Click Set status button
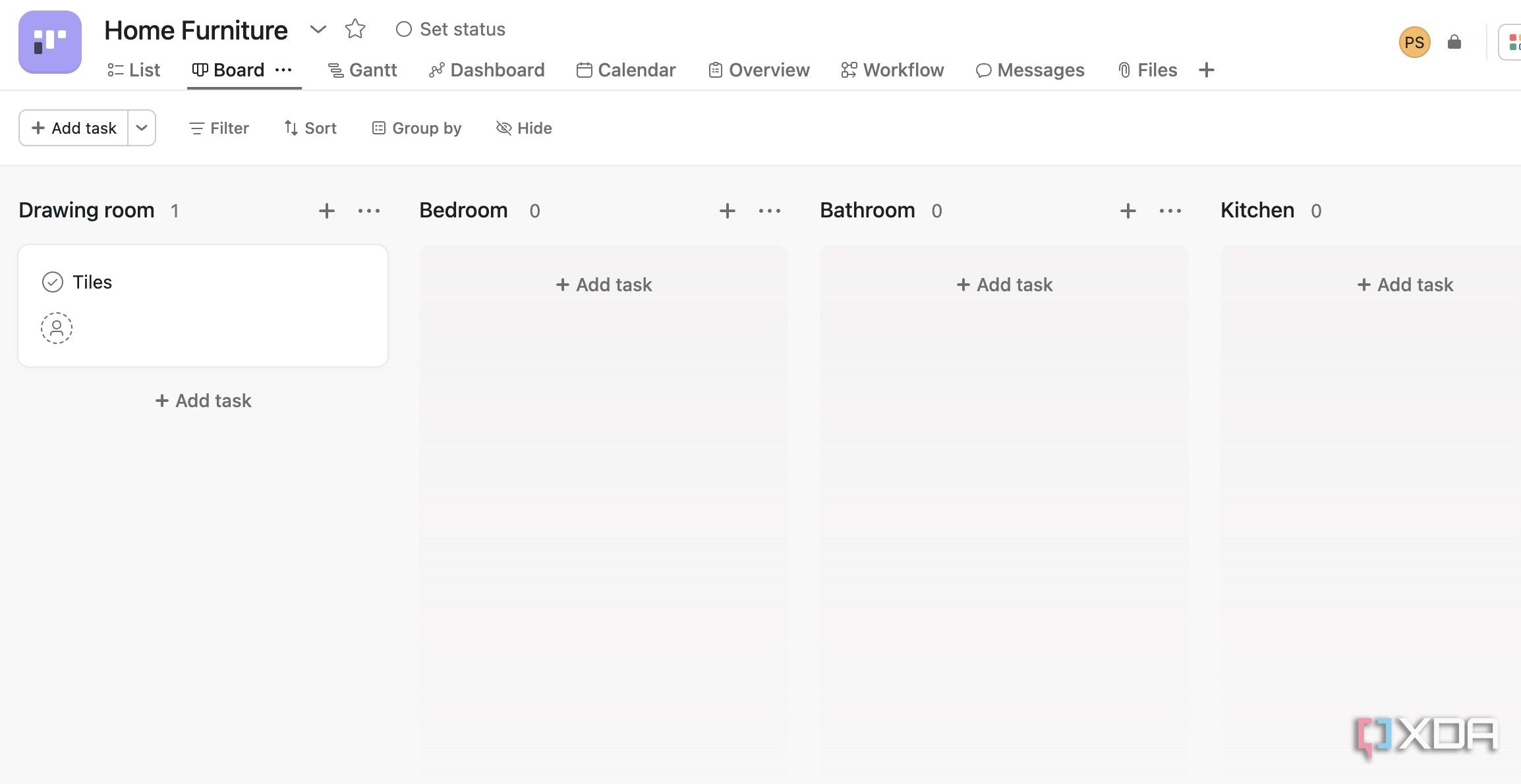Screen dimensions: 1521x784 [450, 29]
